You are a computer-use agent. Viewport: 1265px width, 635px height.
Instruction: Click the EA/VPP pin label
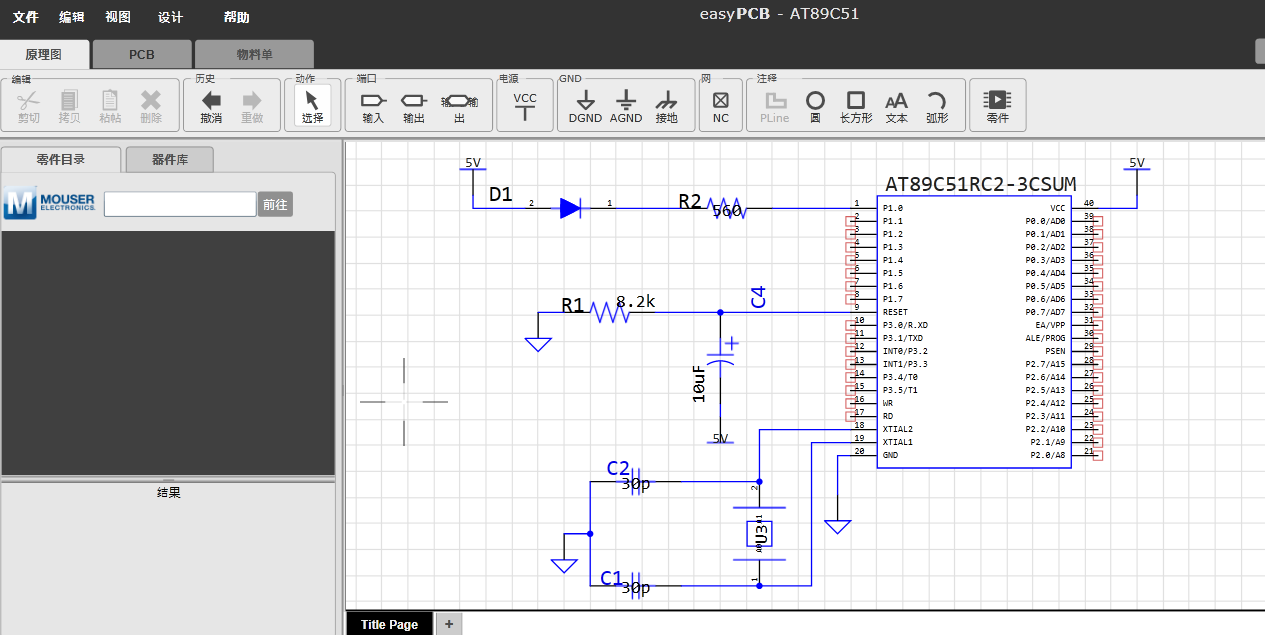pyautogui.click(x=1050, y=325)
